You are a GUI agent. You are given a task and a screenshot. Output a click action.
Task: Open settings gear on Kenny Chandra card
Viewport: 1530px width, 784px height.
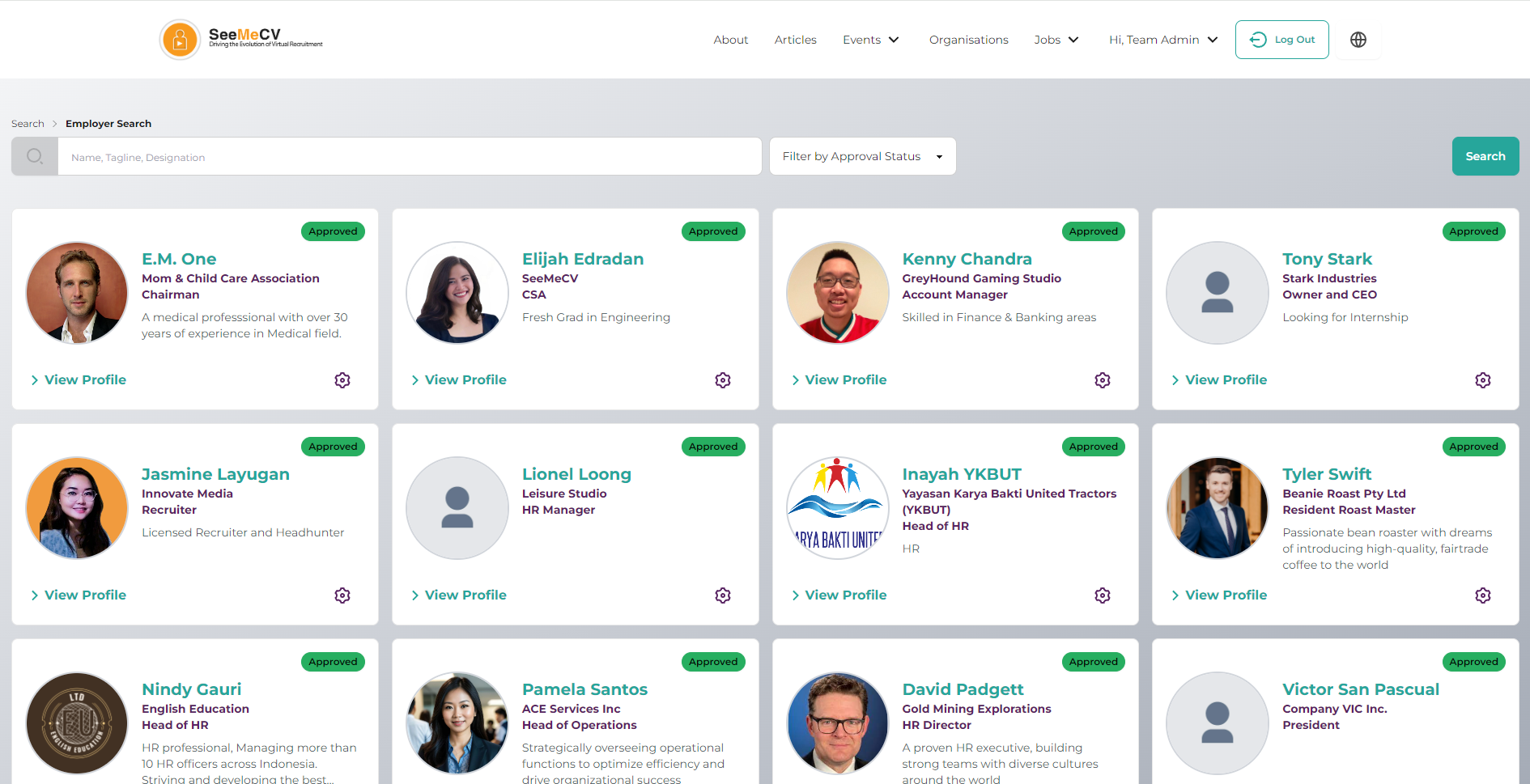click(x=1103, y=380)
